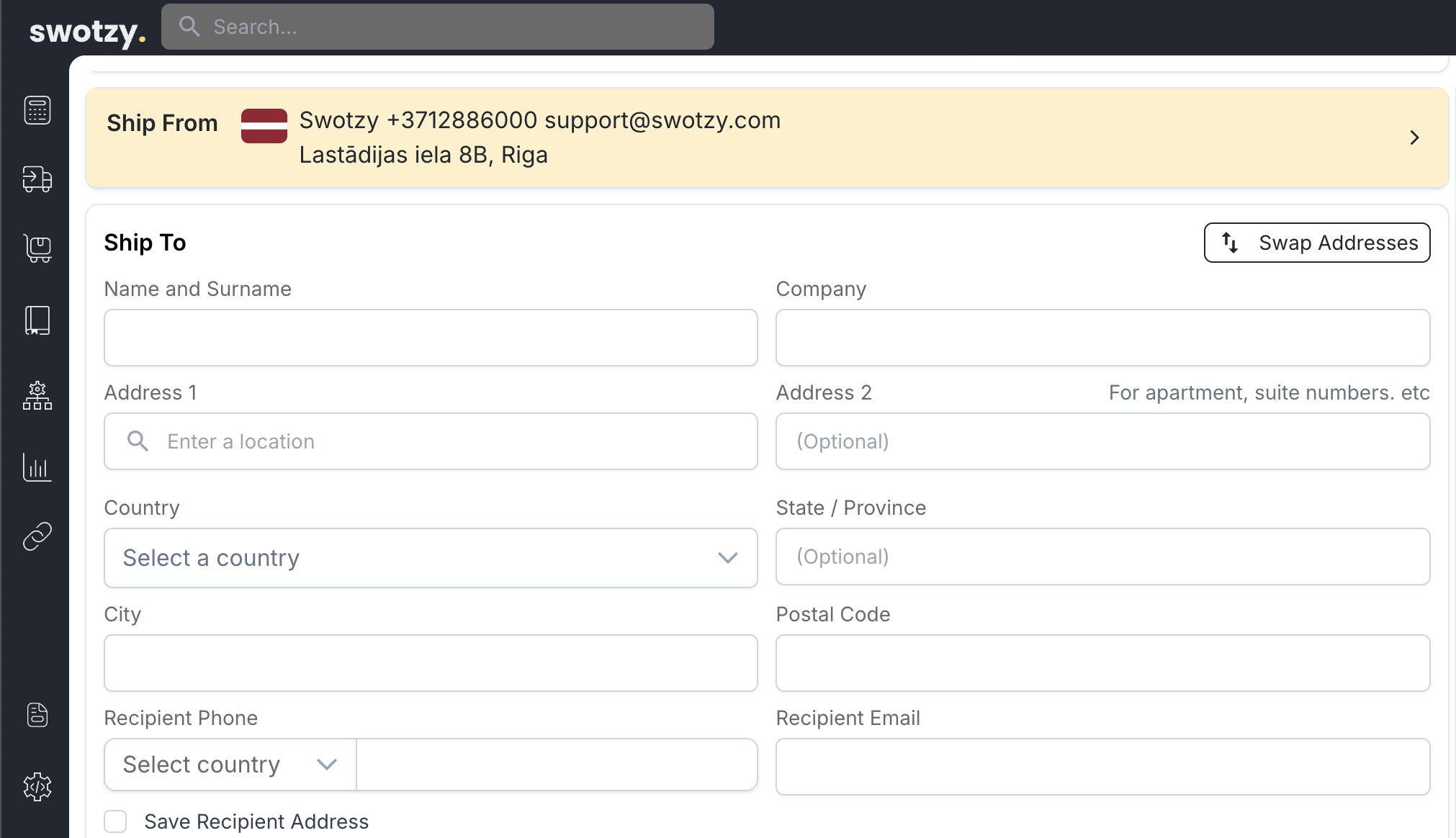Expand the Ship From panel chevron
Image resolution: width=1456 pixels, height=838 pixels.
(x=1414, y=138)
